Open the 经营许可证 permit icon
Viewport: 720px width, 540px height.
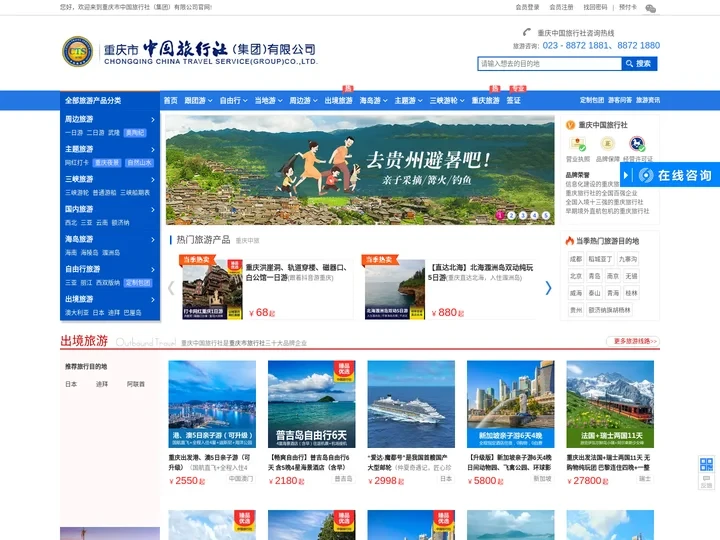[637, 144]
